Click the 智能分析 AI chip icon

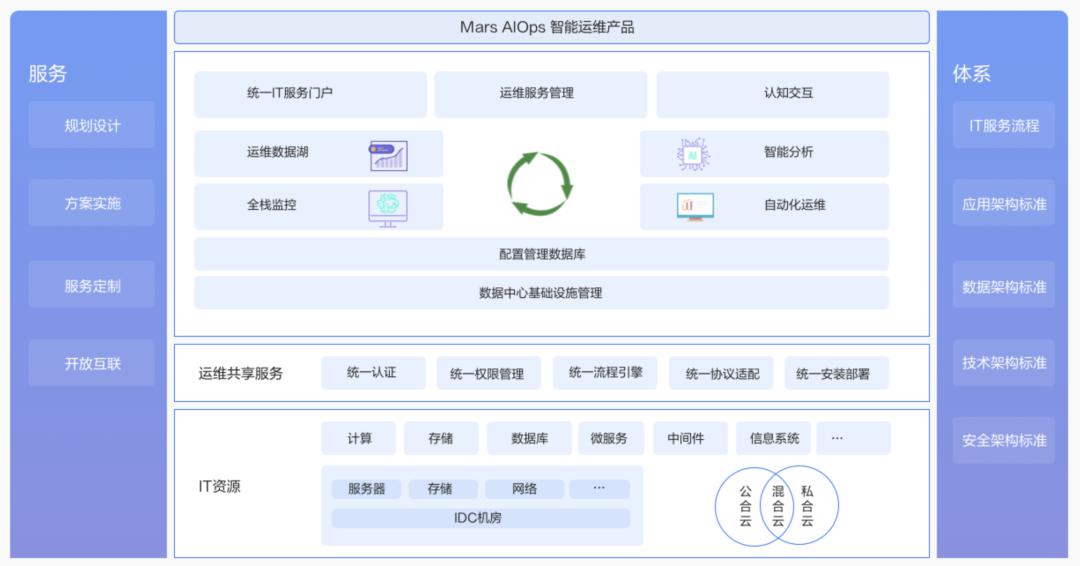click(x=693, y=155)
